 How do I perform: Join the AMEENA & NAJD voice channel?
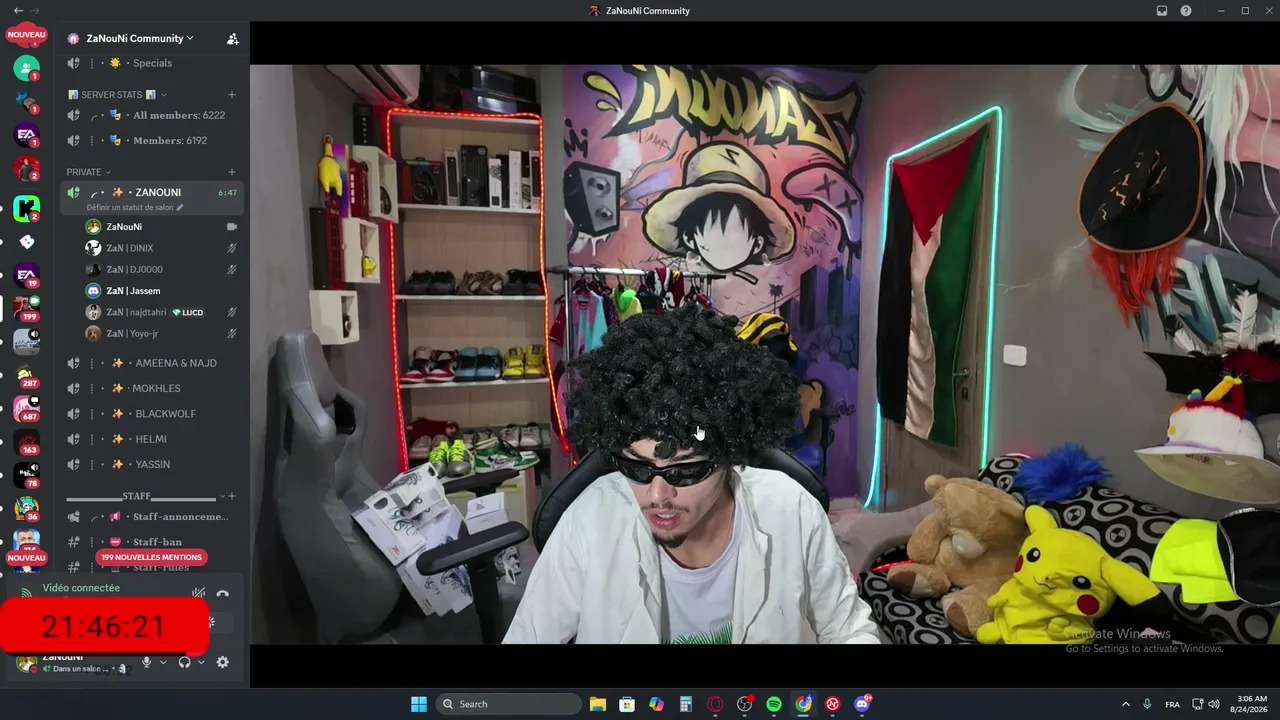click(152, 363)
